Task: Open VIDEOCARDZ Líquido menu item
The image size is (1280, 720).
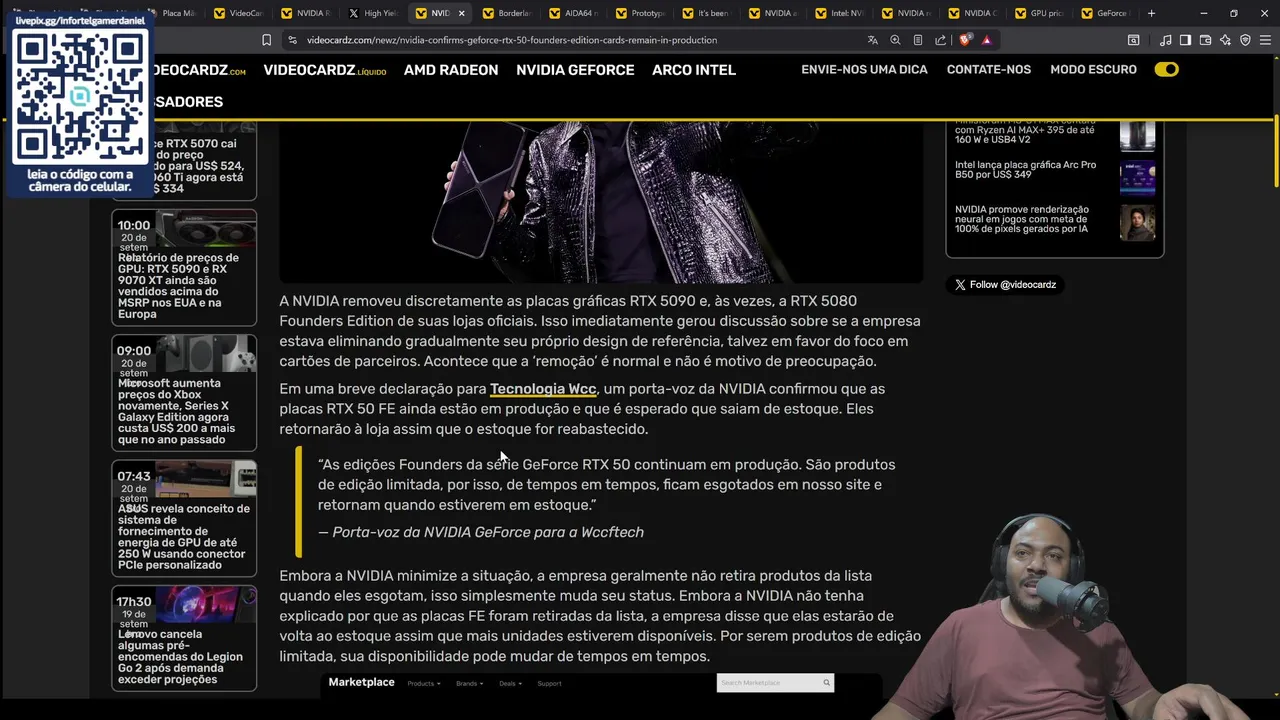Action: point(324,70)
